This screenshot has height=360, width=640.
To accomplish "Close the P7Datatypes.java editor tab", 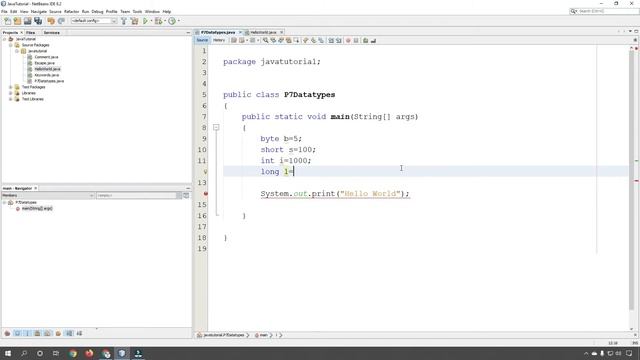I will coord(240,32).
